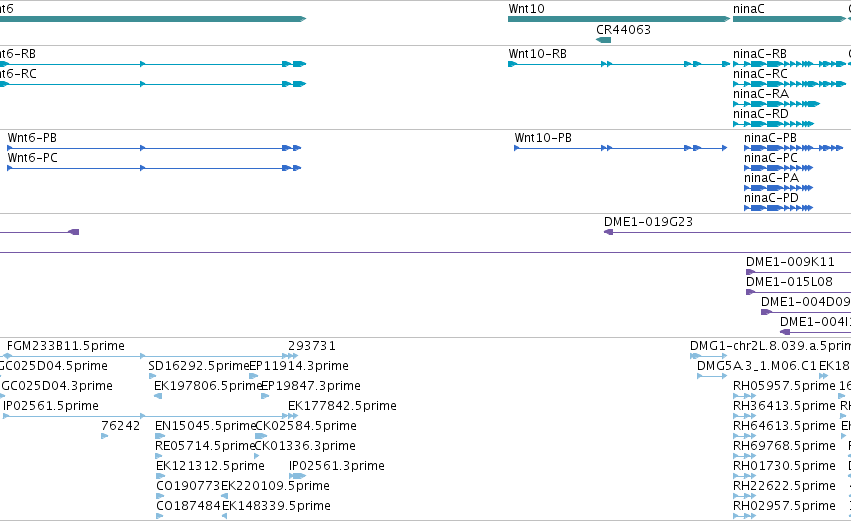Click EP19847.3prime EST label
The height and width of the screenshot is (521, 851).
(x=311, y=386)
